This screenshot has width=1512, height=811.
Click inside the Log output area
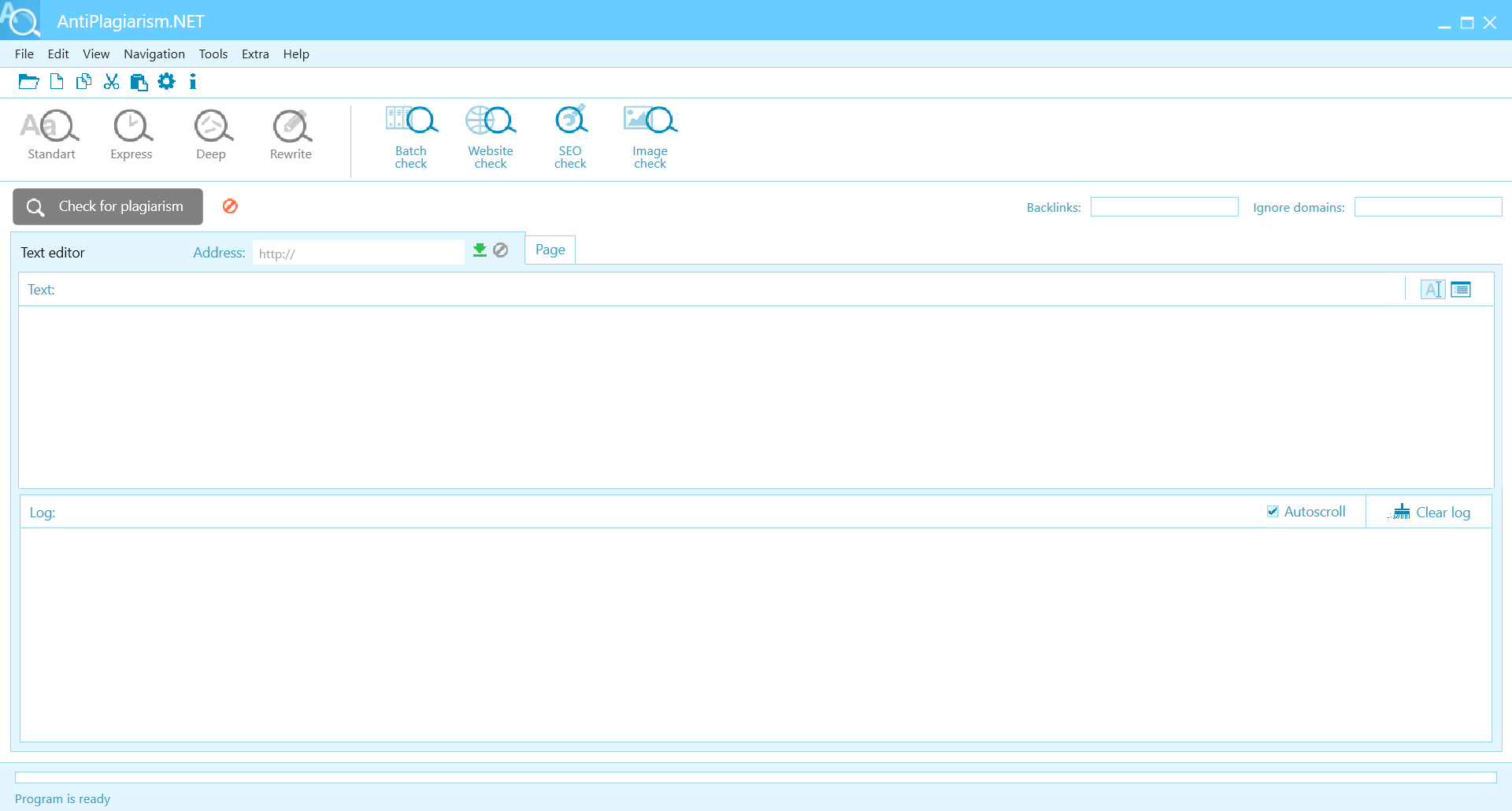pyautogui.click(x=756, y=635)
